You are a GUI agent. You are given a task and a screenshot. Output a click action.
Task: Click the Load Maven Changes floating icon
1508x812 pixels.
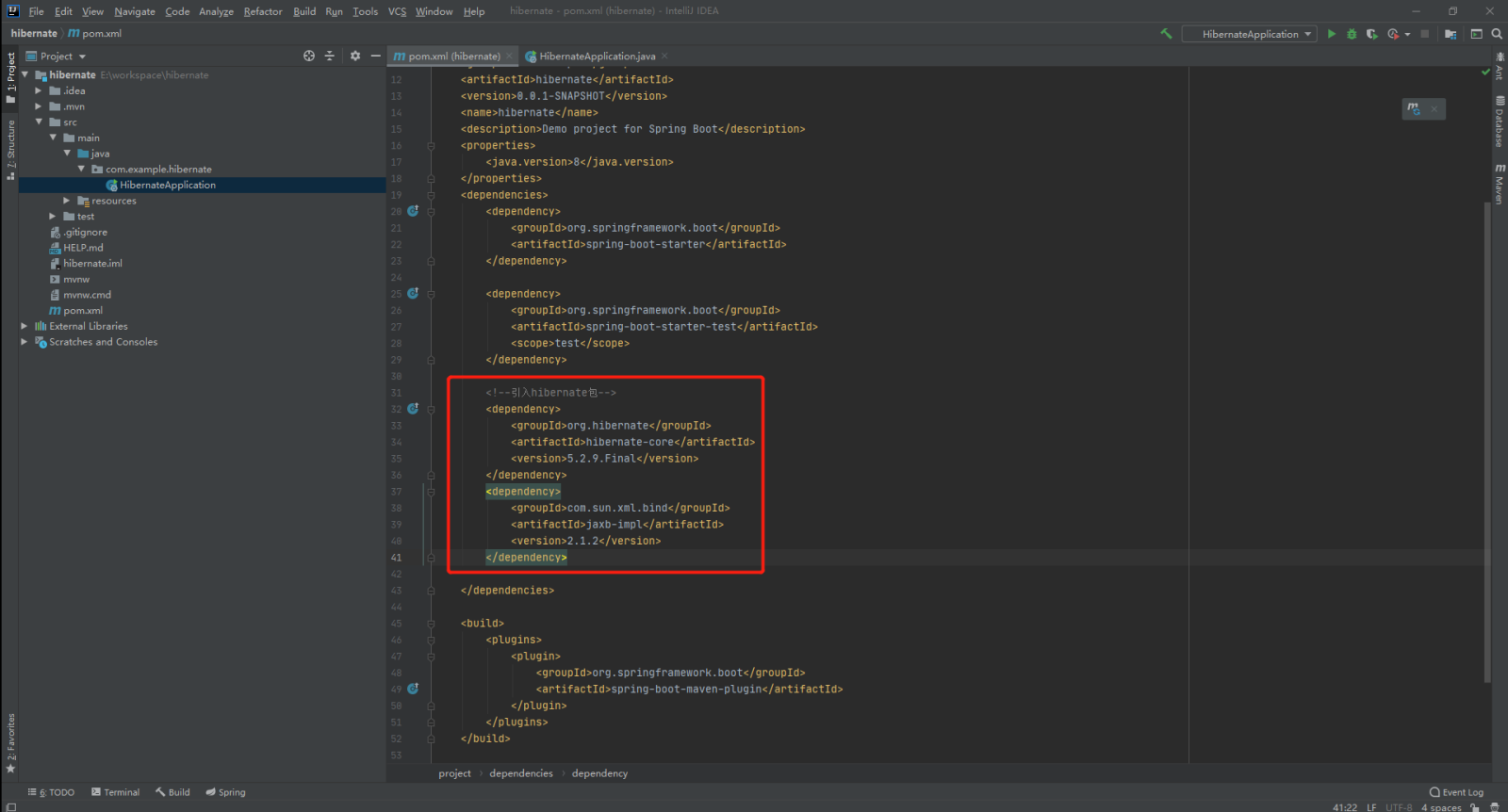[x=1414, y=109]
